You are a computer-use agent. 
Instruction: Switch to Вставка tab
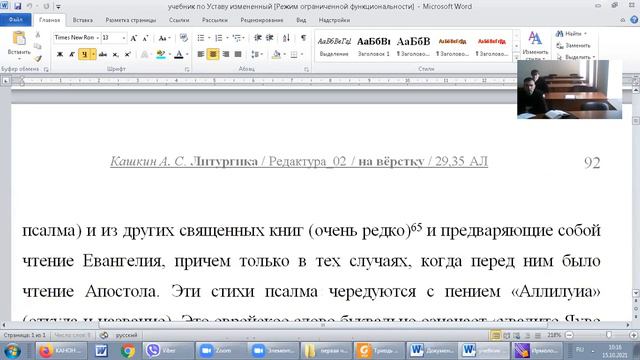[82, 20]
